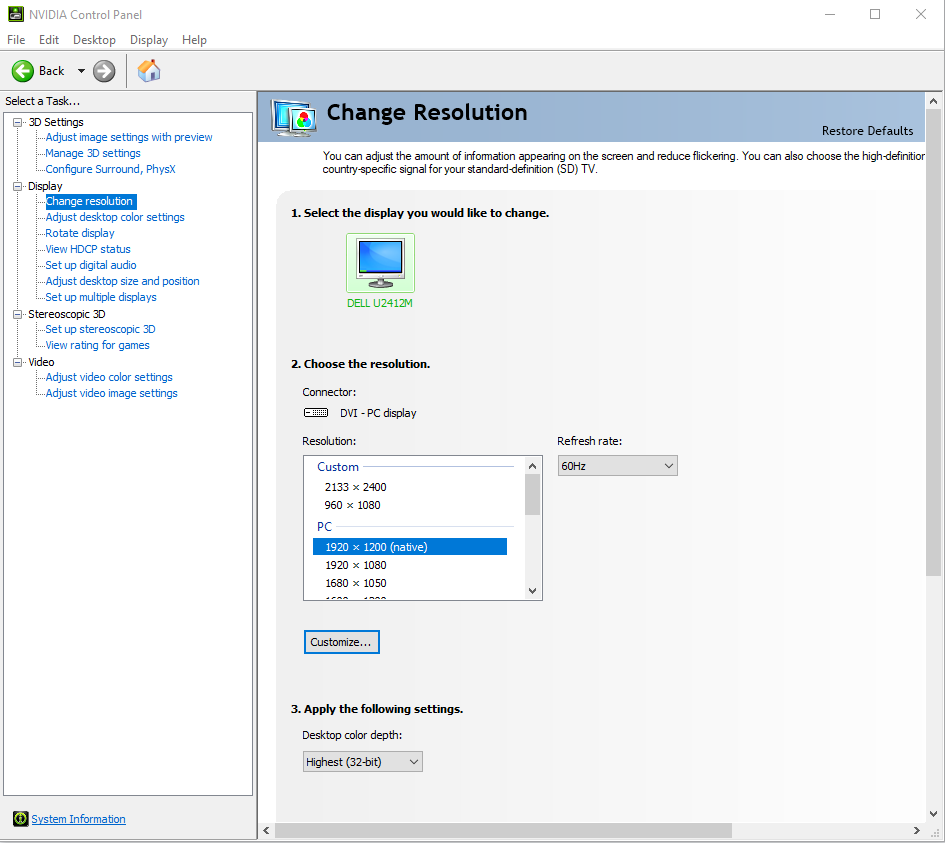Open Adjust desktop size and position
945x843 pixels.
pos(122,281)
